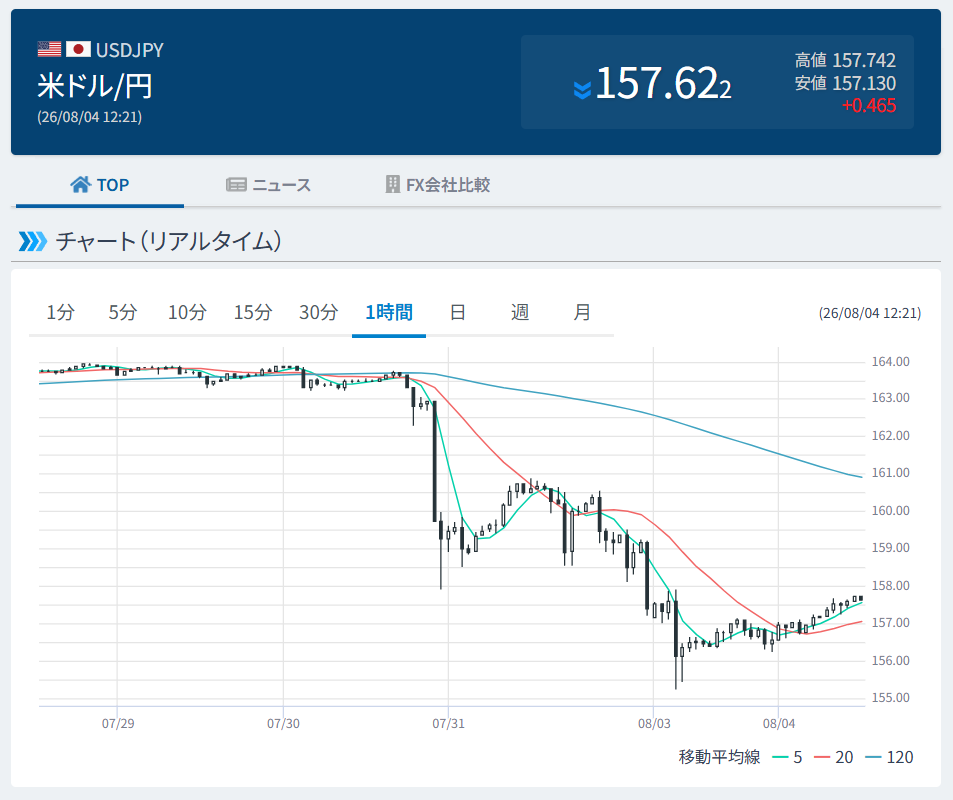Screen dimensions: 953x800
Task: Switch chart to 1分 timeframe
Action: pos(61,312)
